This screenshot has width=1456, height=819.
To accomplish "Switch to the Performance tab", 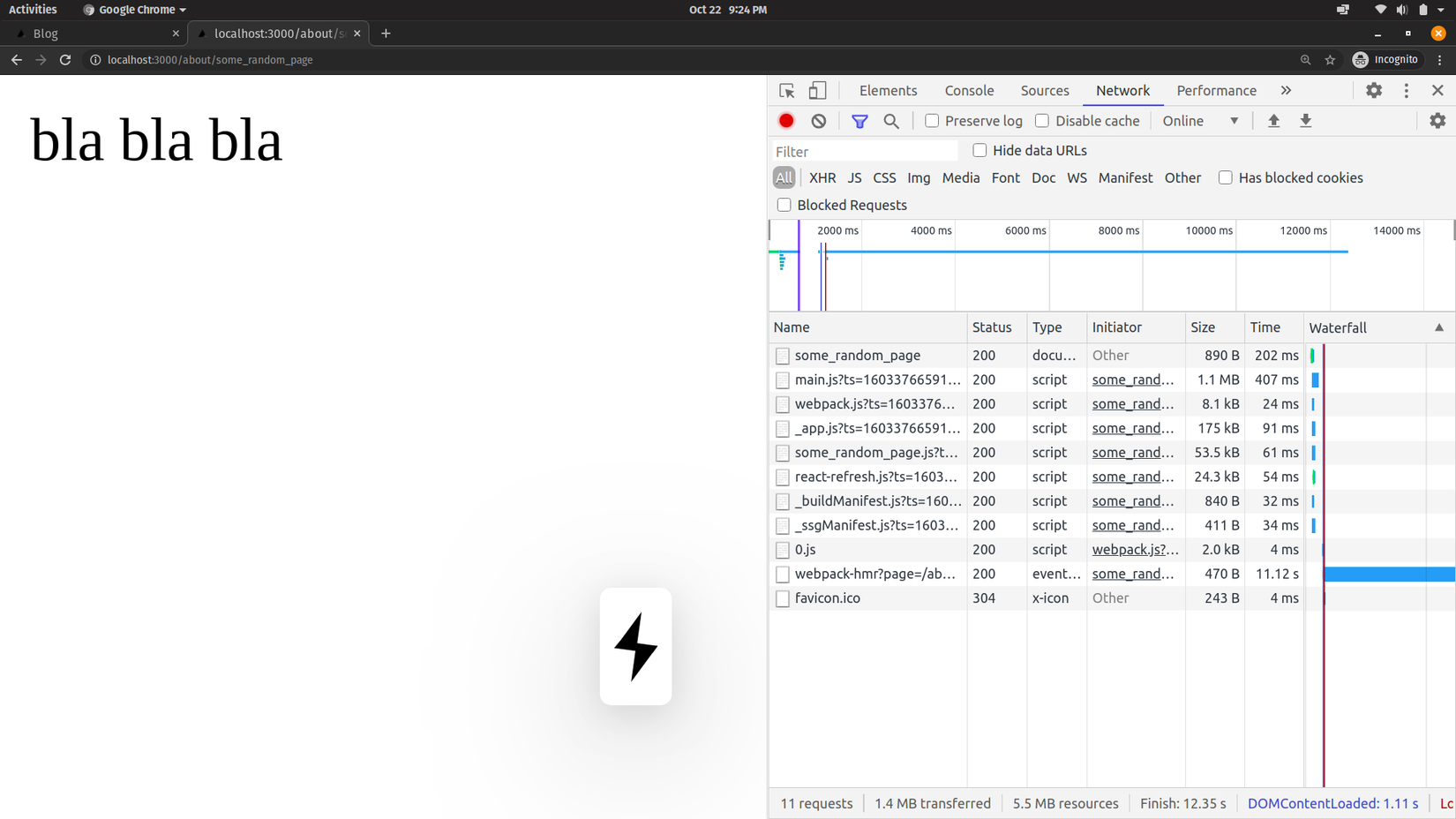I will click(1216, 91).
